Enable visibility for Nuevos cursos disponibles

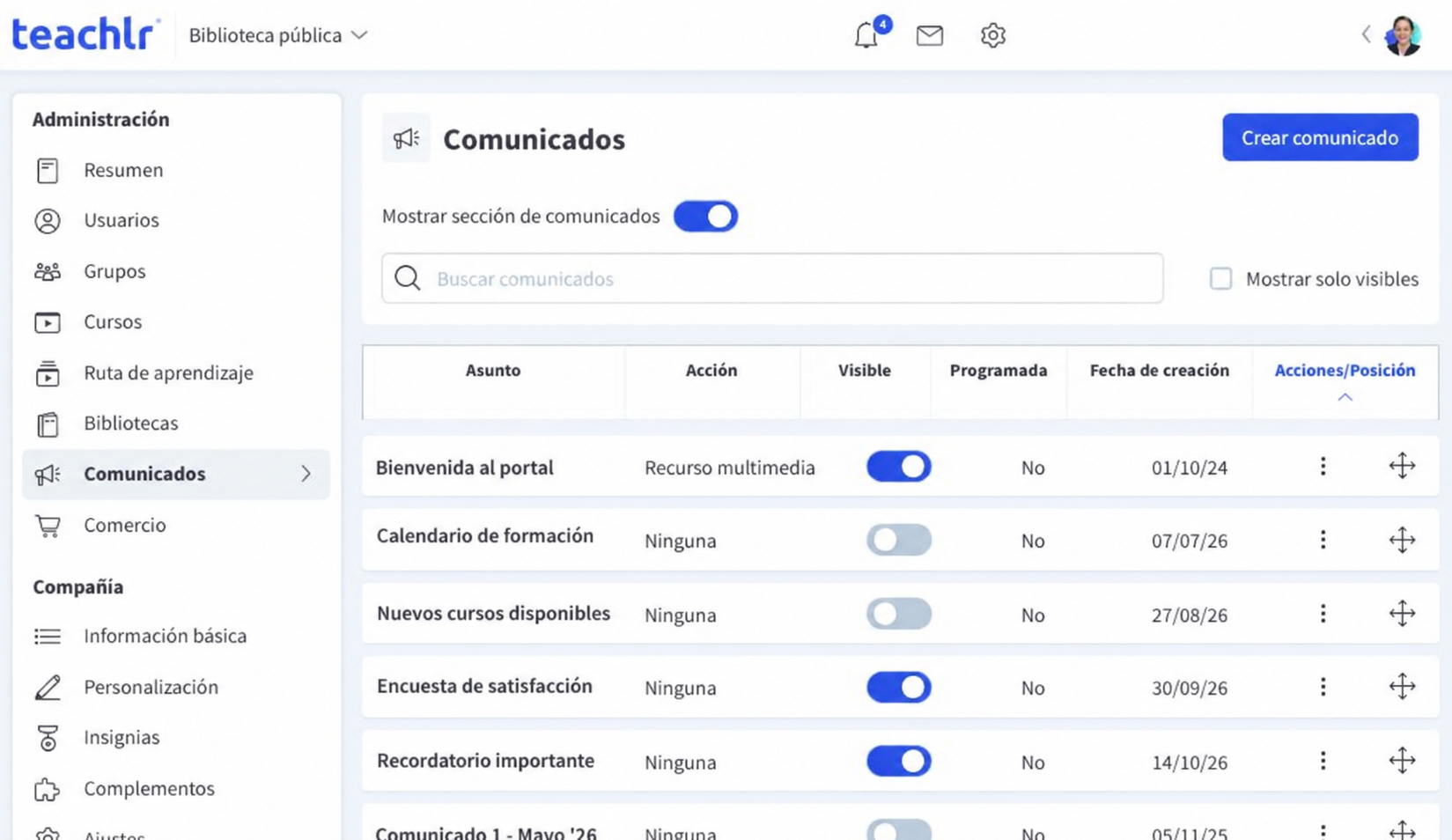pos(898,614)
